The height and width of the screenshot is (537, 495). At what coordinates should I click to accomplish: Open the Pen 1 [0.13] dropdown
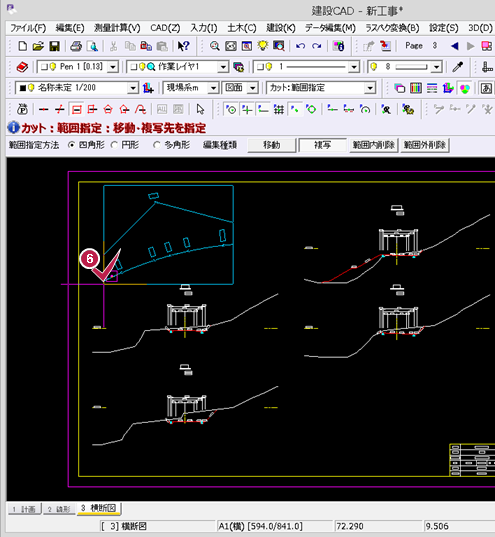coord(113,67)
